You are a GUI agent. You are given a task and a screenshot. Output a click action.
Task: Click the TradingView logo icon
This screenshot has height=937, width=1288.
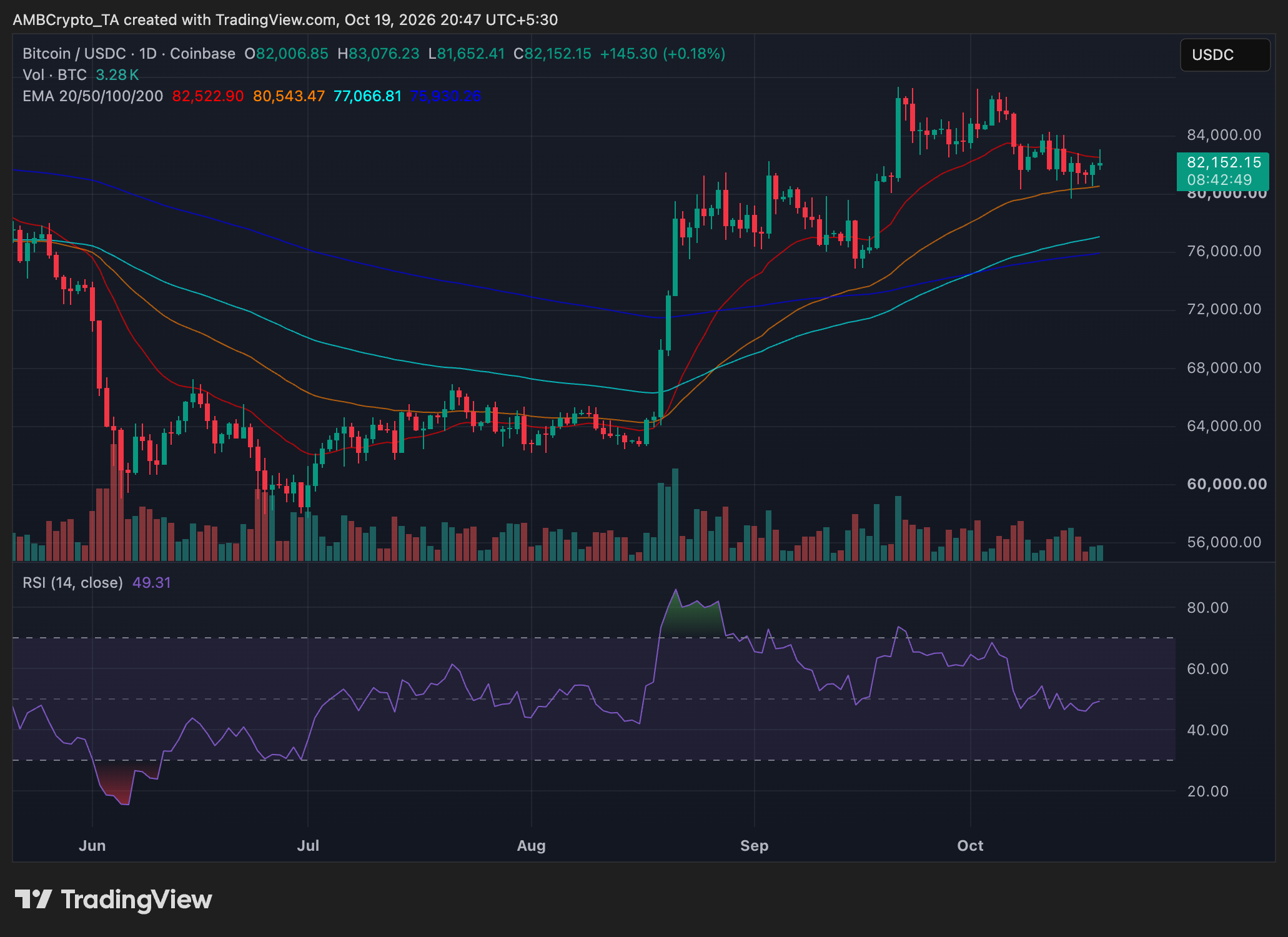[x=33, y=900]
